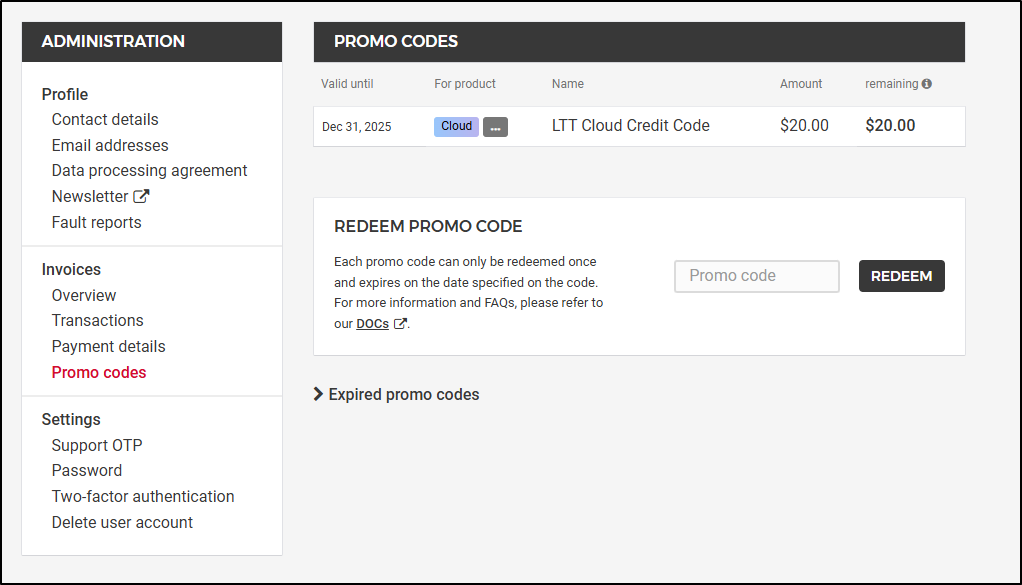The image size is (1022, 585).
Task: Select Delete user account
Action: (122, 522)
